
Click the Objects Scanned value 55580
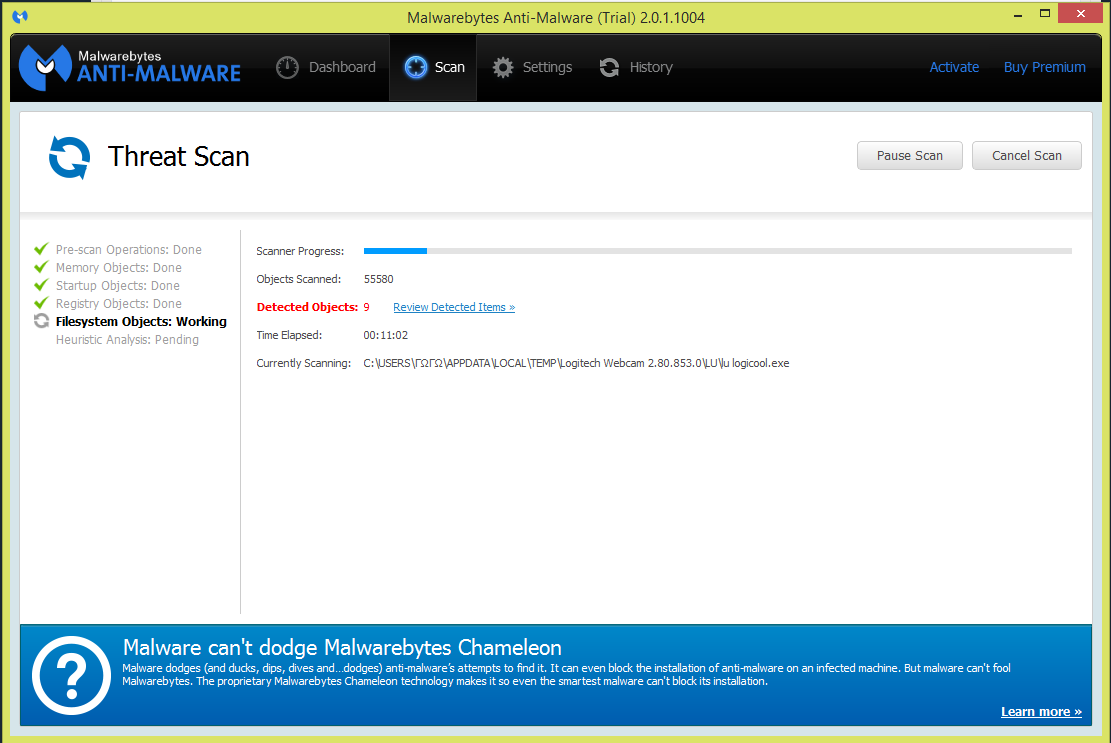click(378, 279)
